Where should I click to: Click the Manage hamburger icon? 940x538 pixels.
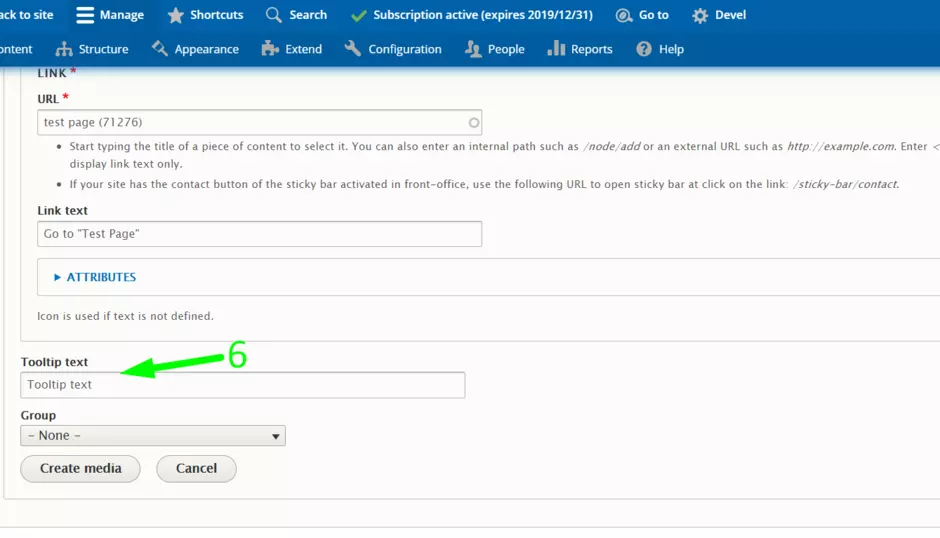[x=85, y=15]
